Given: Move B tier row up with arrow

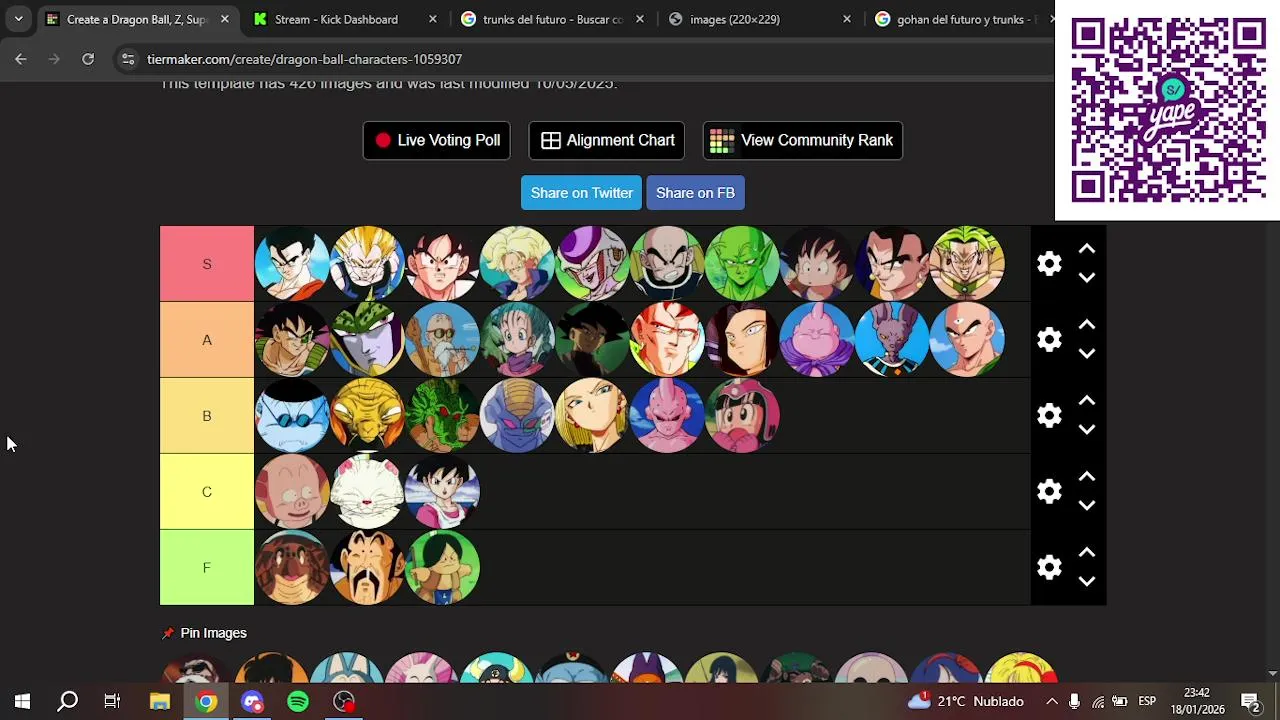Looking at the screenshot, I should (1087, 401).
